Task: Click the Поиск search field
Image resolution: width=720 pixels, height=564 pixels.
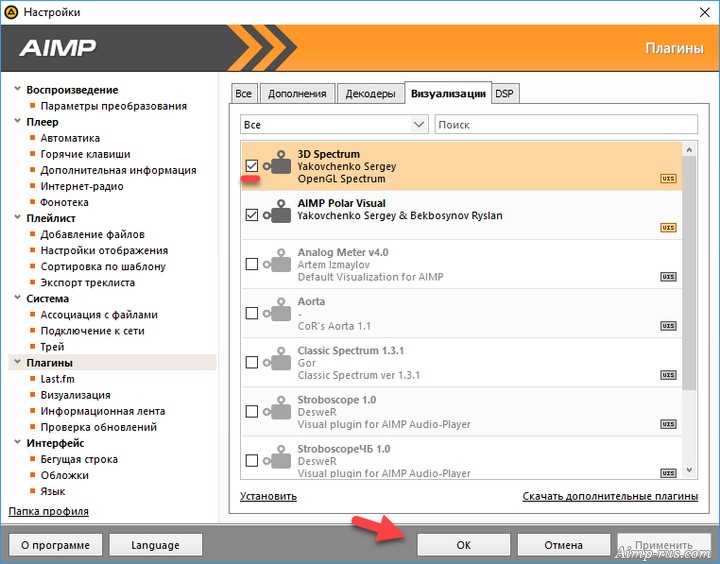Action: pos(566,125)
